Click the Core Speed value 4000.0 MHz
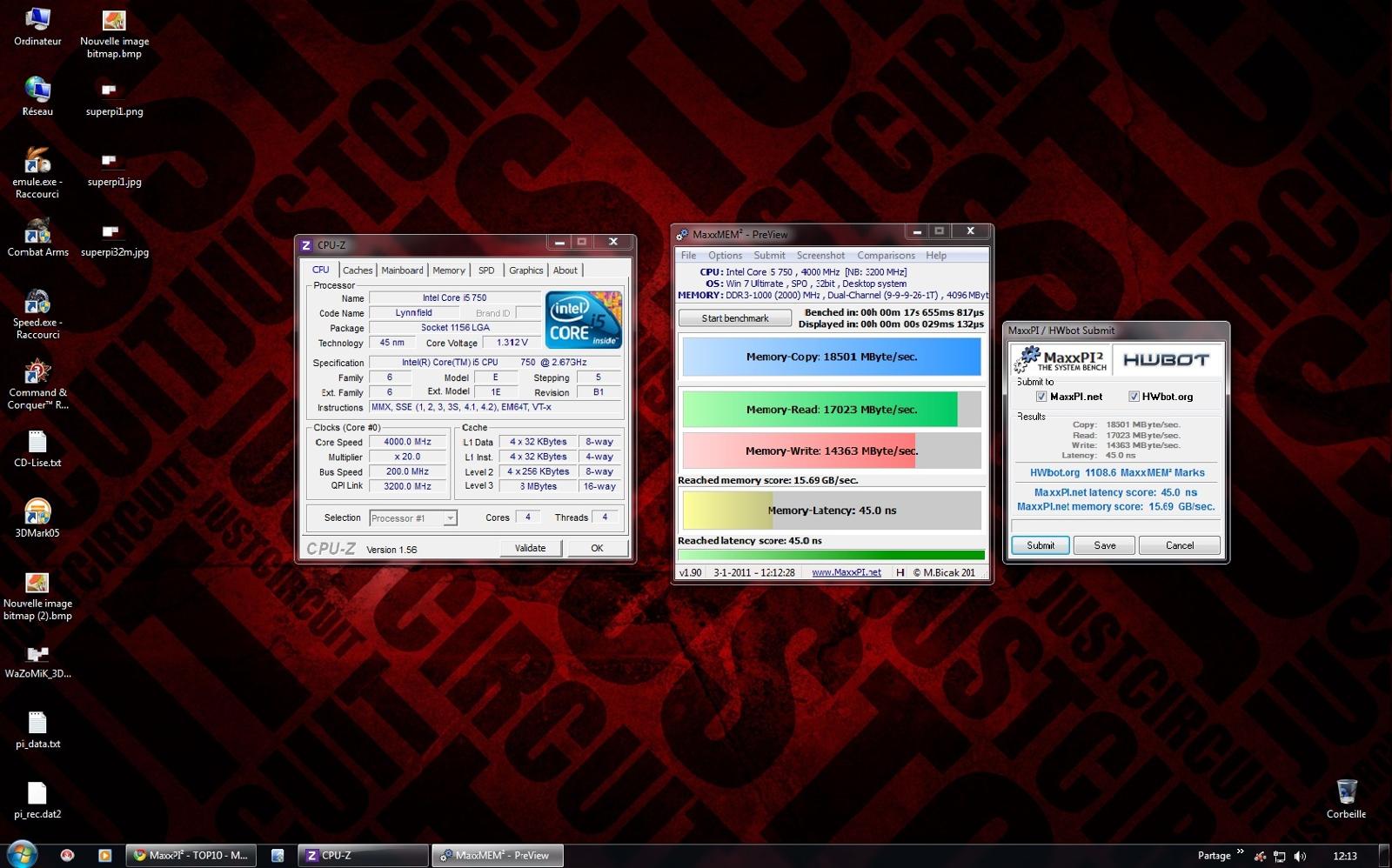The height and width of the screenshot is (868, 1392). 407,442
